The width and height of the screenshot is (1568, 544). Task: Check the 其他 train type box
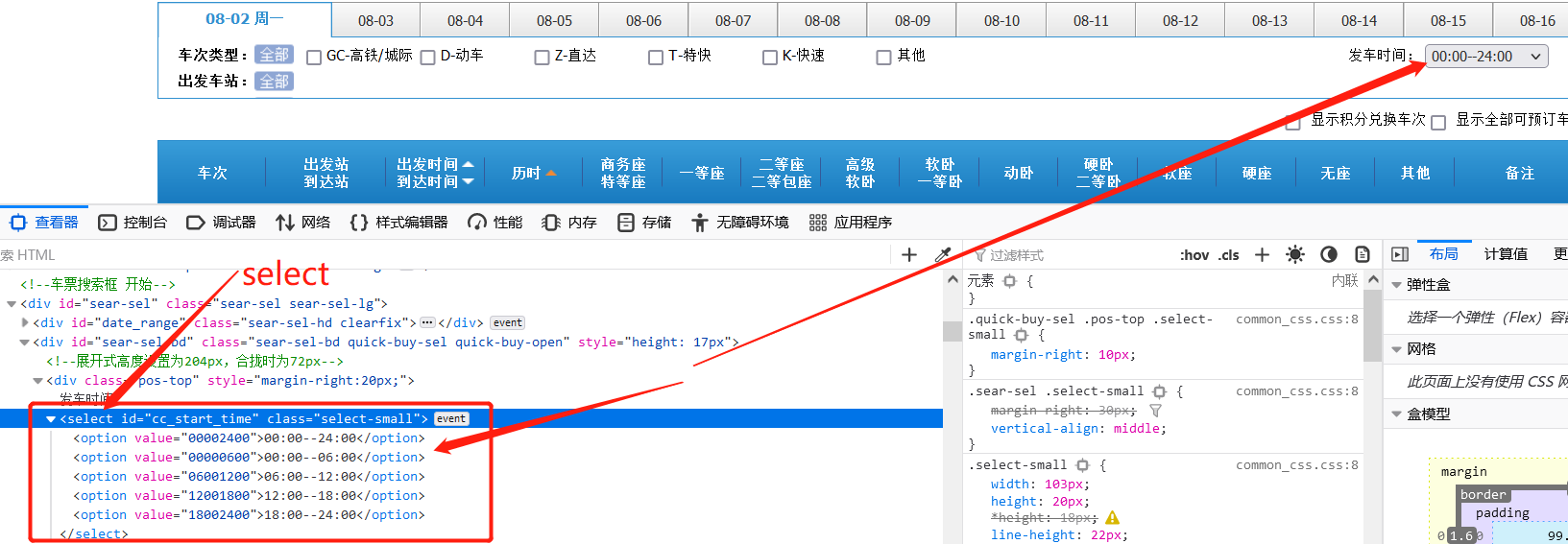[884, 58]
